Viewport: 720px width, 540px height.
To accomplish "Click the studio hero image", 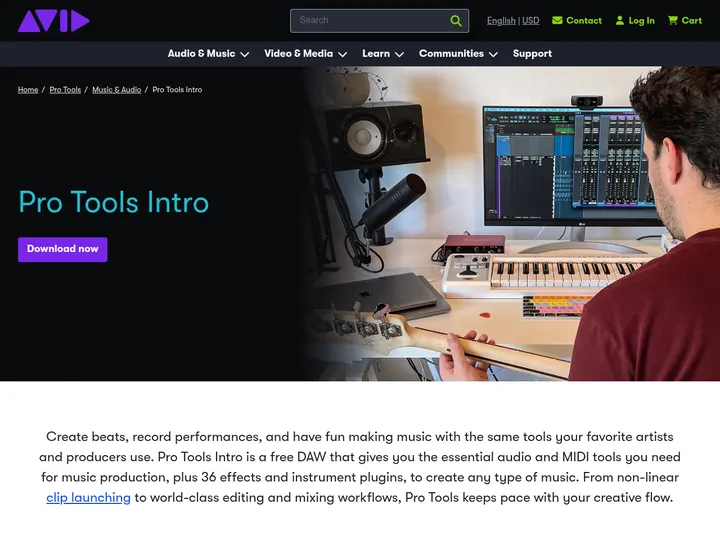I will point(512,224).
